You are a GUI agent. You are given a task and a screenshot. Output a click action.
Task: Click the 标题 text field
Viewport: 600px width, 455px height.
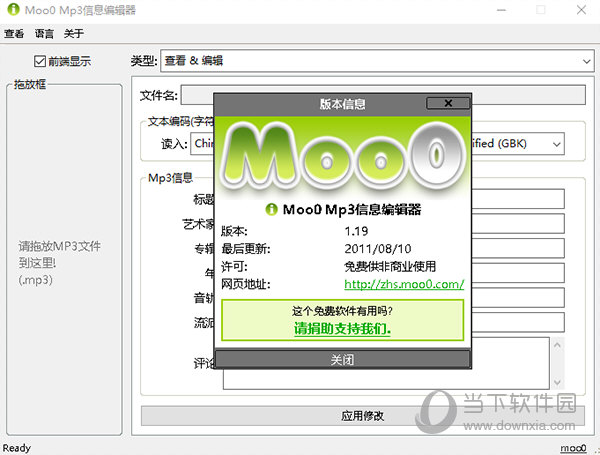coord(518,199)
